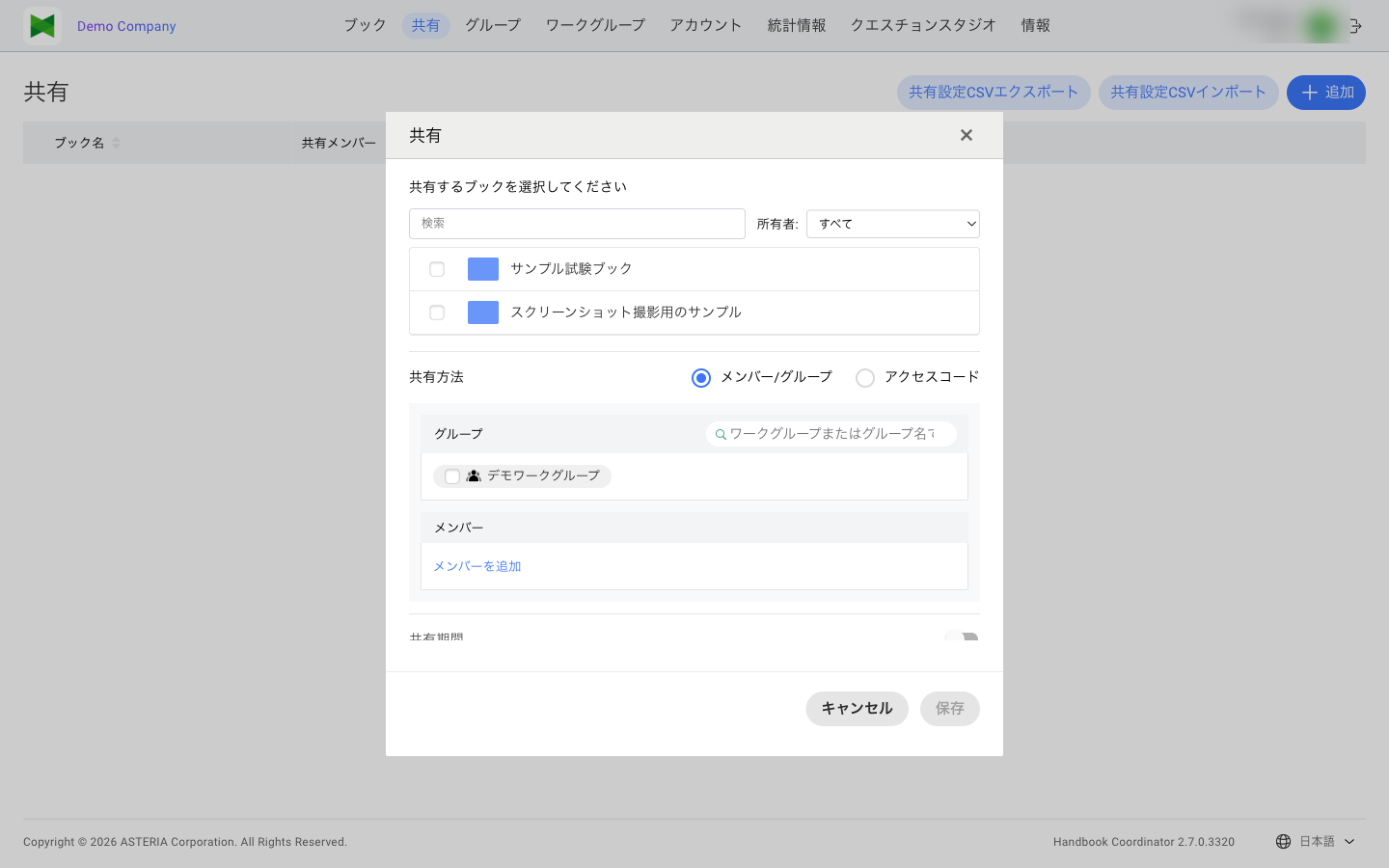The height and width of the screenshot is (868, 1389).
Task: Click the blue thumbnail of サンプル試験ブック
Action: coord(483,269)
